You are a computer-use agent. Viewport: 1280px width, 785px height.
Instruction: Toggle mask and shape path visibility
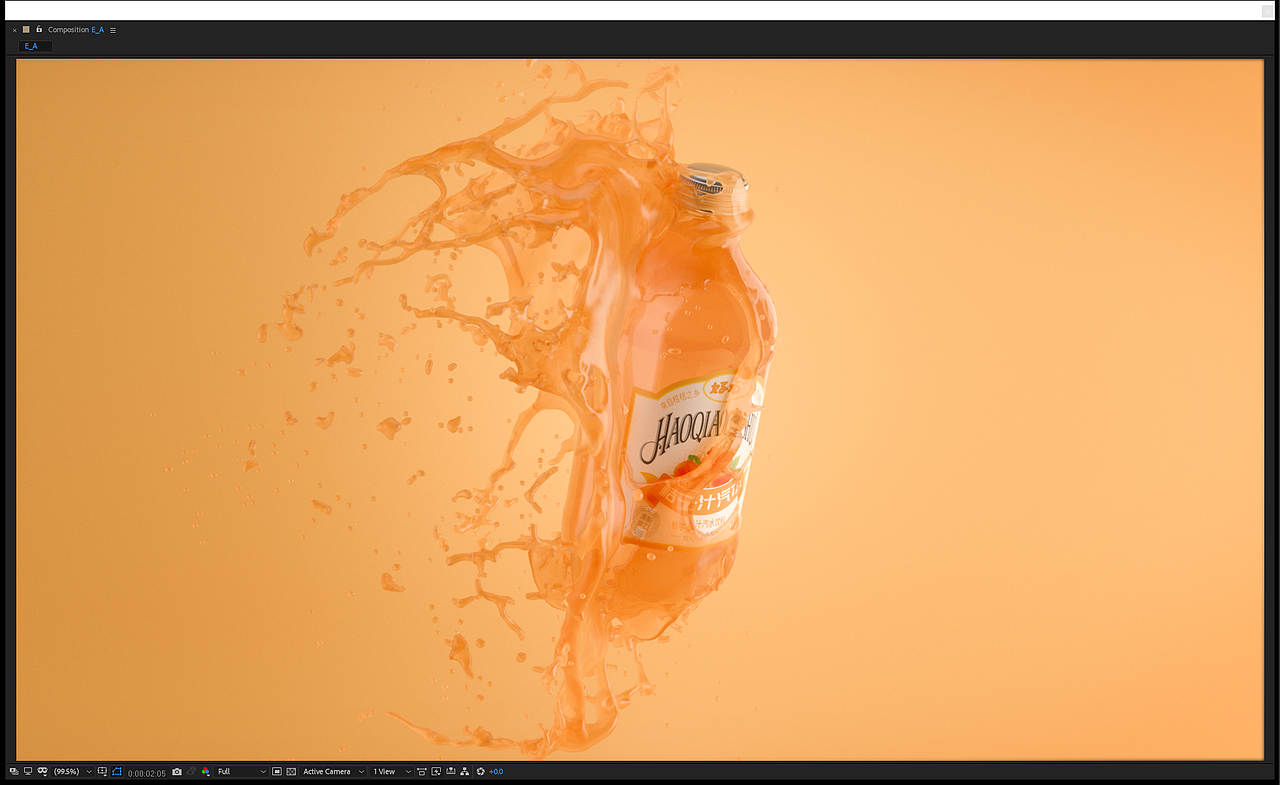42,771
